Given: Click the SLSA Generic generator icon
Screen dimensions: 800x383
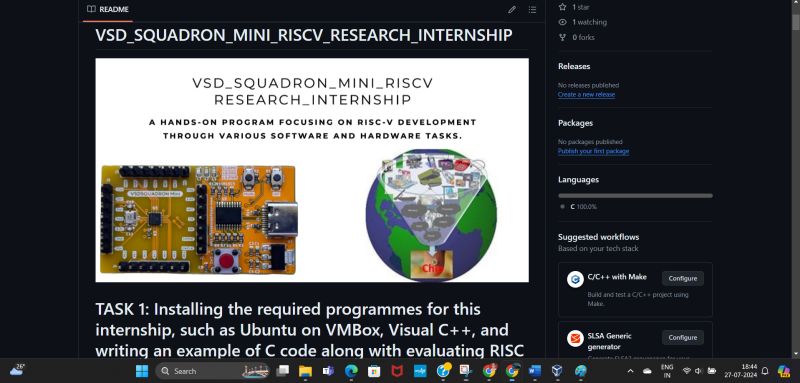Looking at the screenshot, I should click(575, 338).
